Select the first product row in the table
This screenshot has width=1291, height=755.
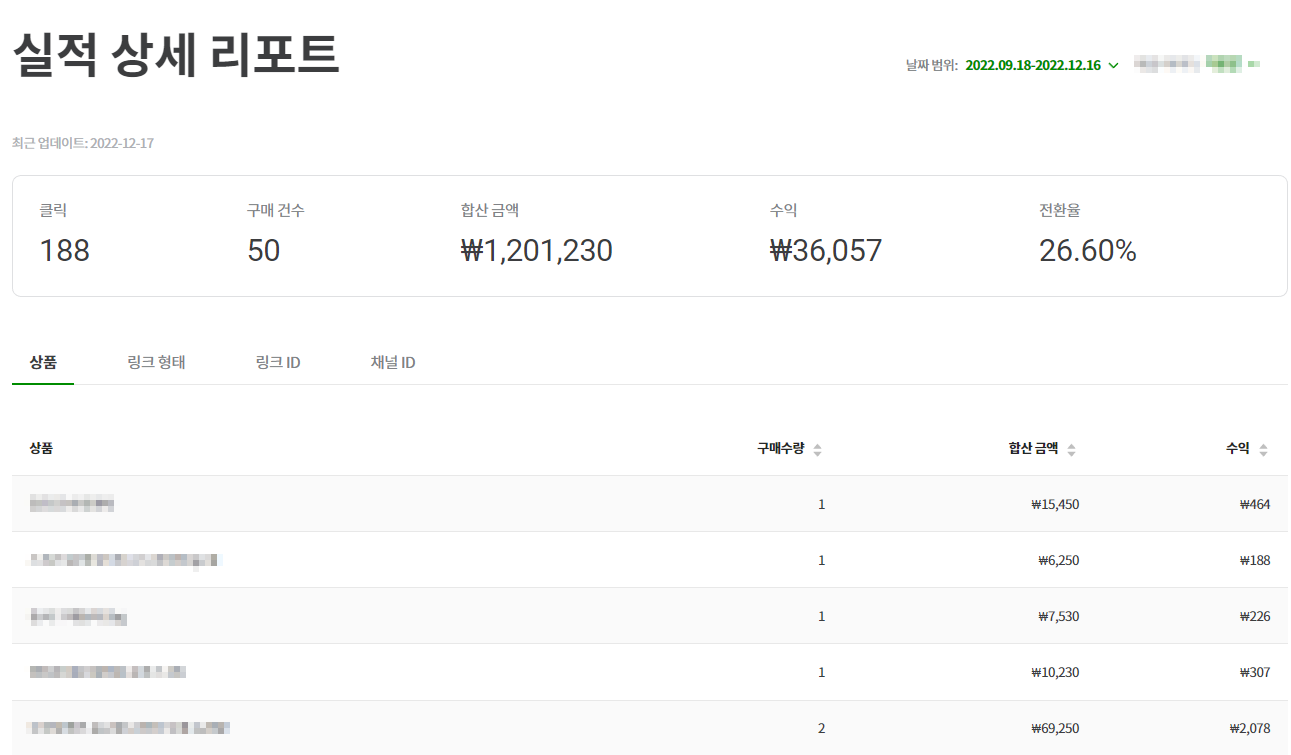[x=400, y=504]
